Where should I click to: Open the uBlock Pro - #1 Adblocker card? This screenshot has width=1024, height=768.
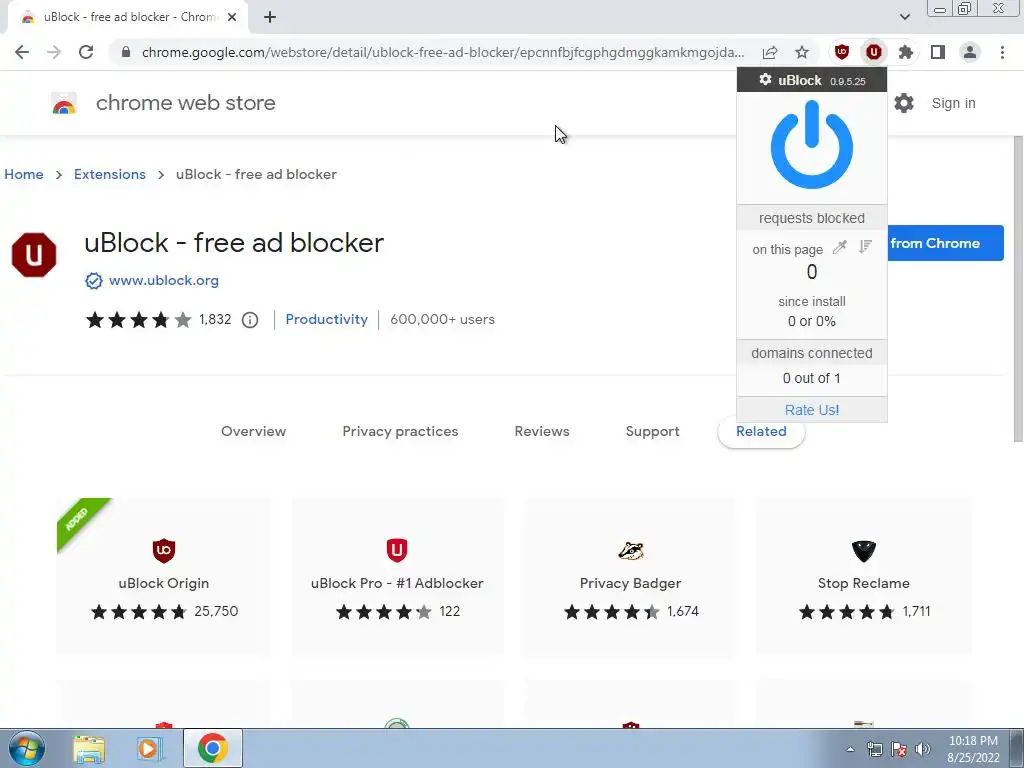coord(397,576)
